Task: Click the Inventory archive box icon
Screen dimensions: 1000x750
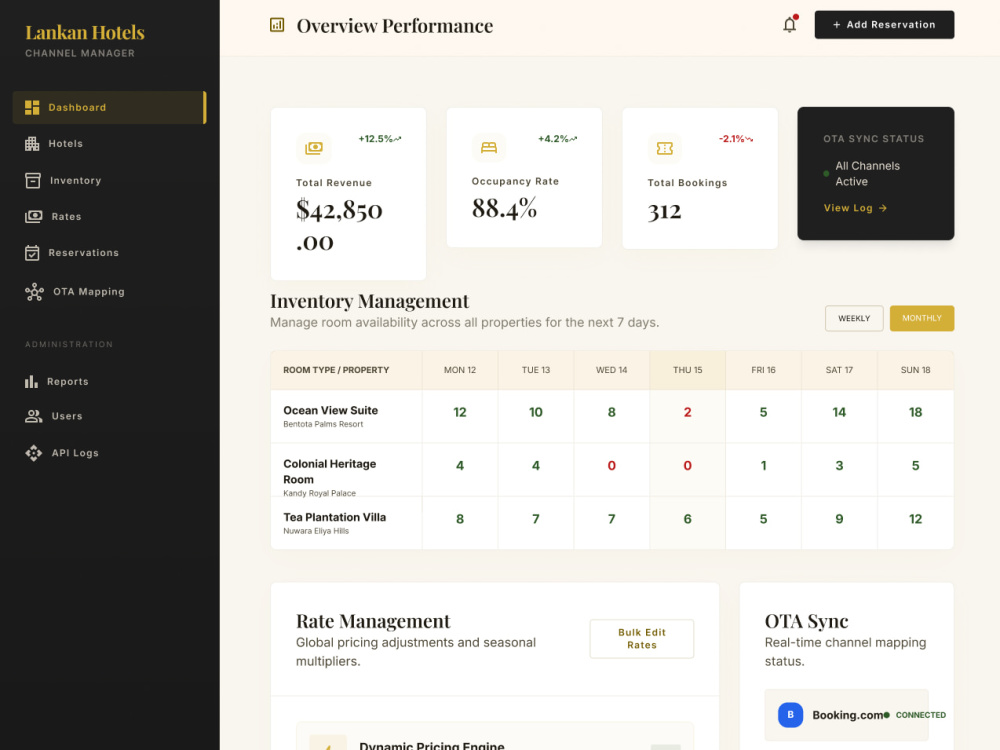Action: click(x=33, y=180)
